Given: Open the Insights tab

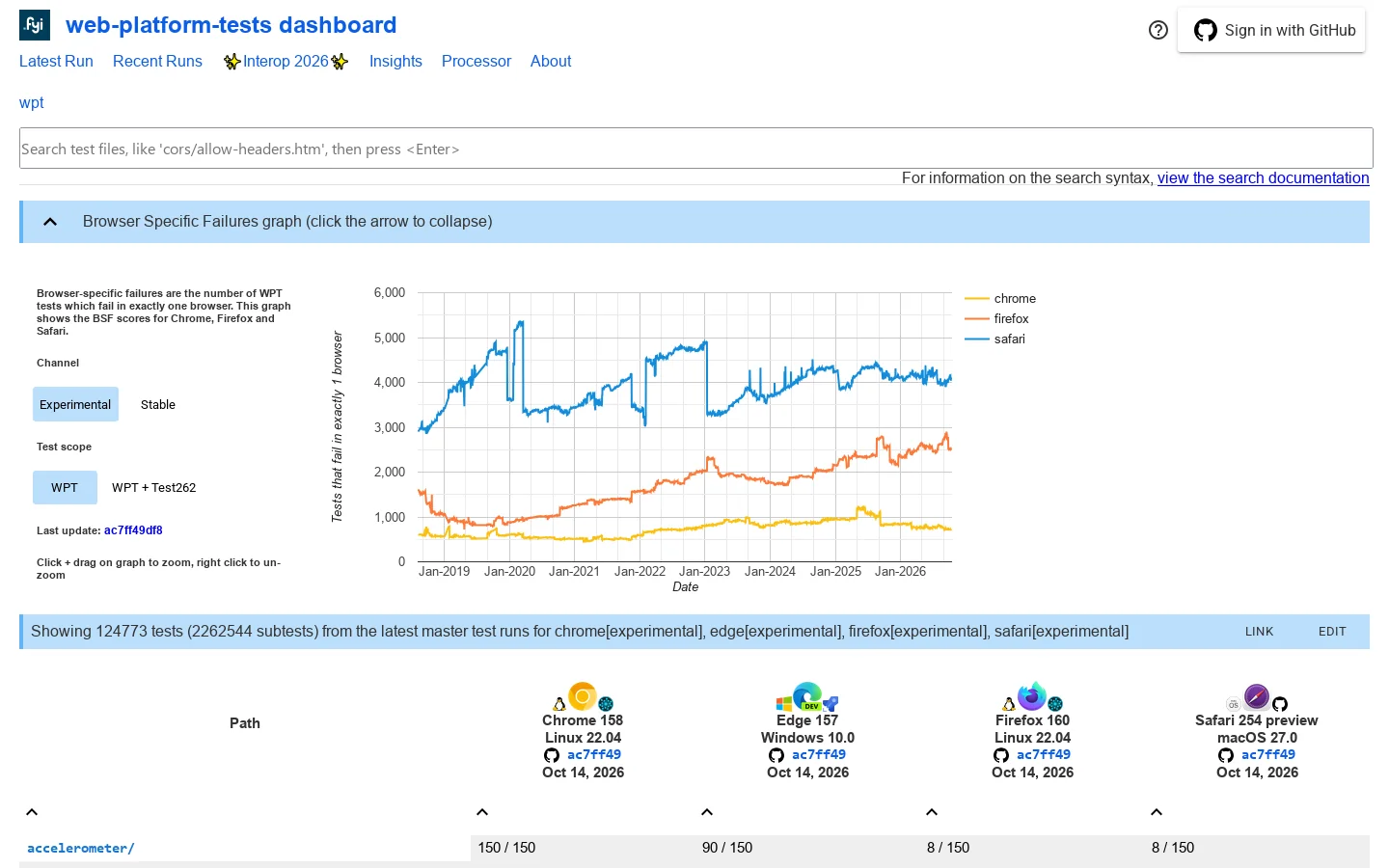Looking at the screenshot, I should 395,61.
